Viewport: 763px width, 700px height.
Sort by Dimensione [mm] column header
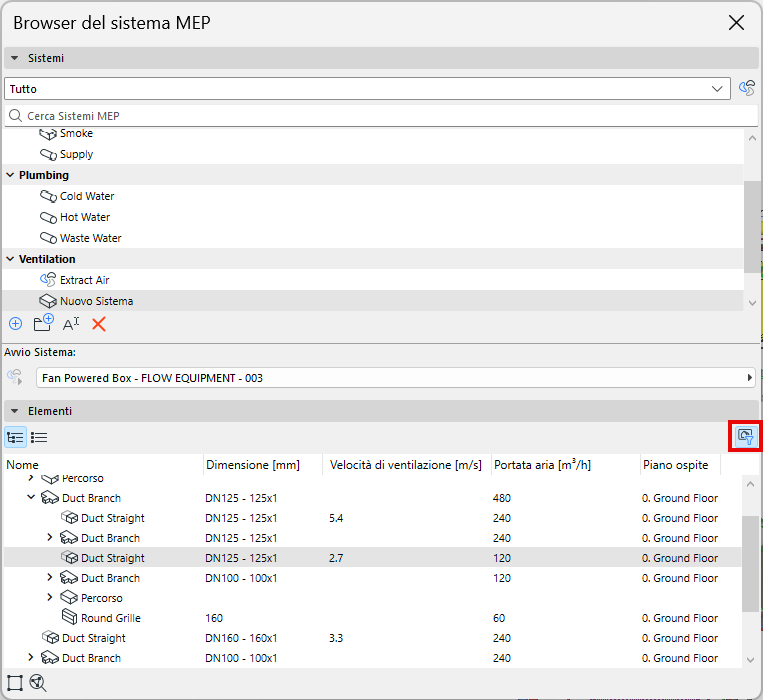pyautogui.click(x=263, y=465)
